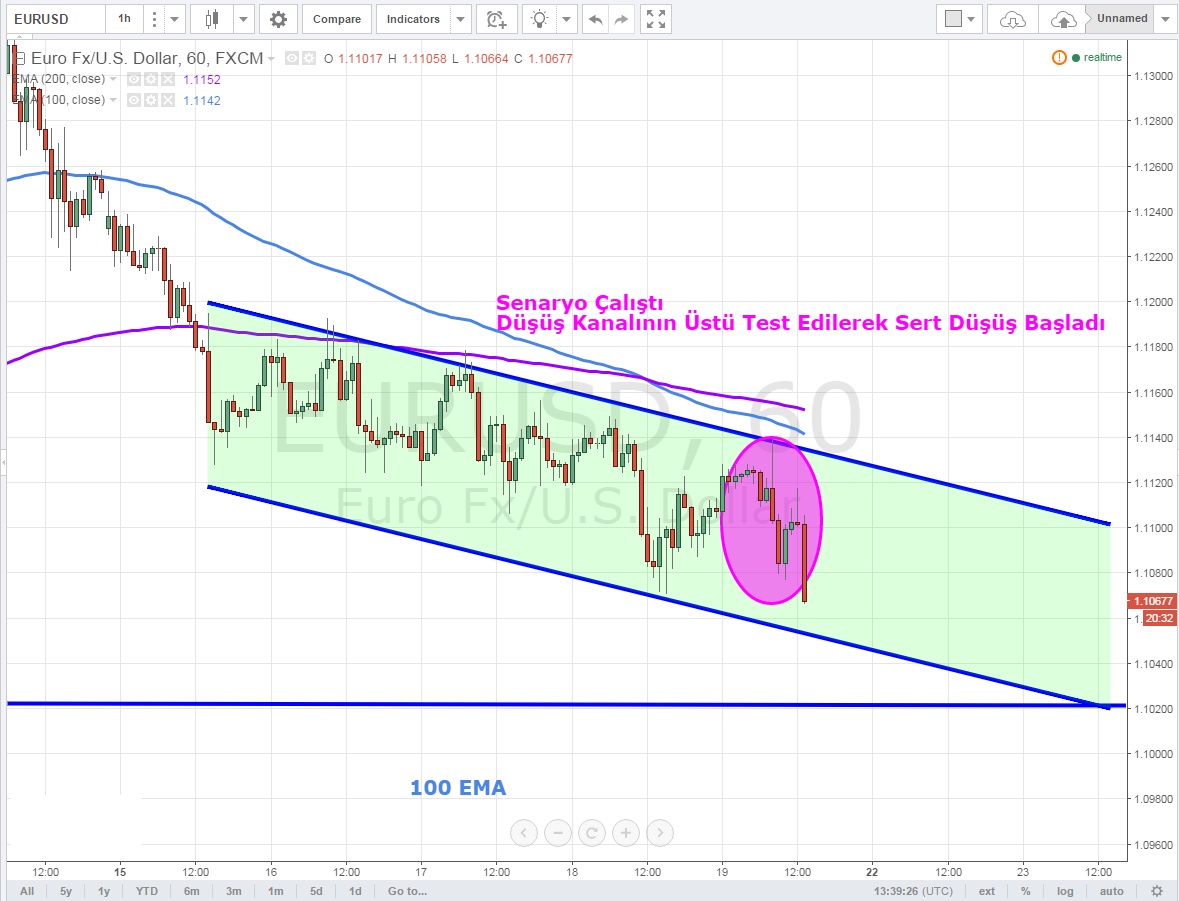This screenshot has width=1179, height=901.
Task: Hide the EMA 200 indicator with its eye icon
Action: point(133,79)
